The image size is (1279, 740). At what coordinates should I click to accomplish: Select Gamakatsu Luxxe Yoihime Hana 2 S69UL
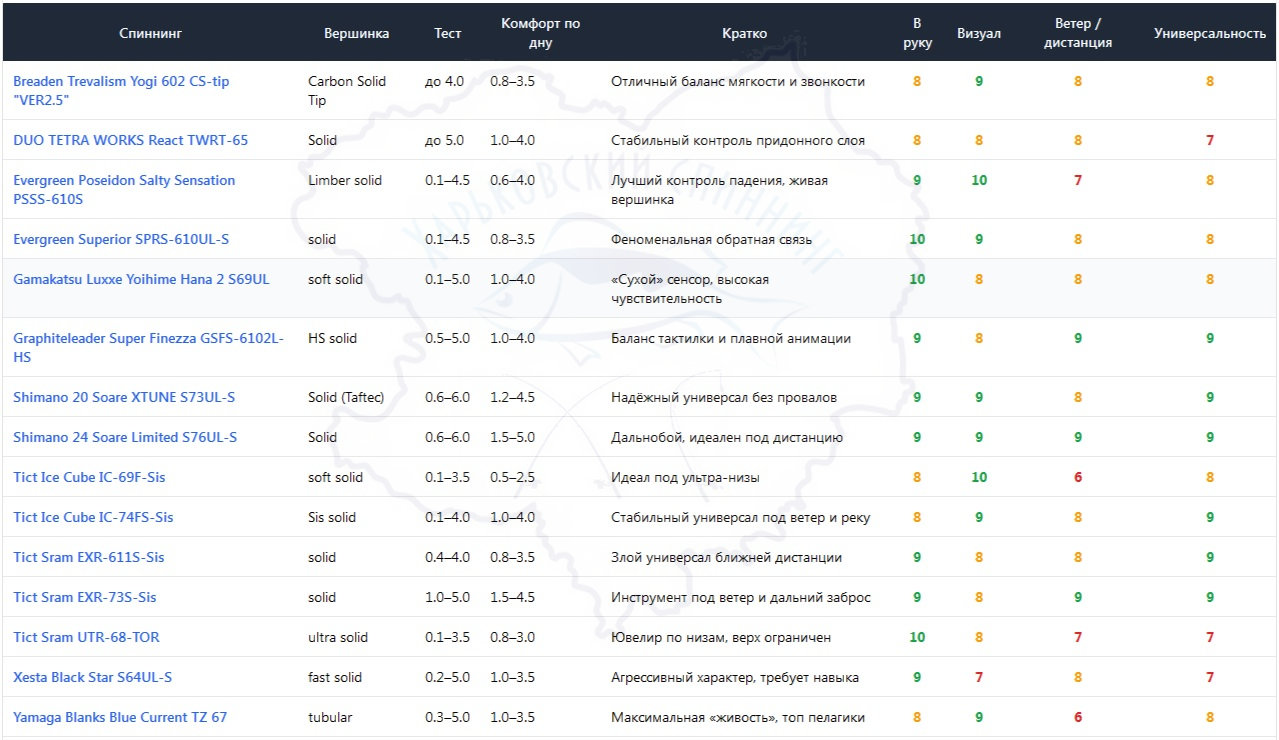pyautogui.click(x=141, y=279)
